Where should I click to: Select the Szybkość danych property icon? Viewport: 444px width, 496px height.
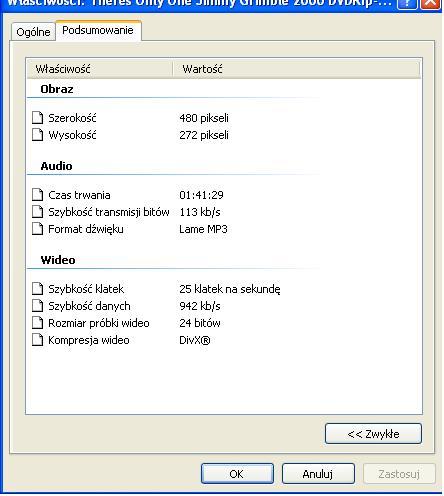pos(38,306)
